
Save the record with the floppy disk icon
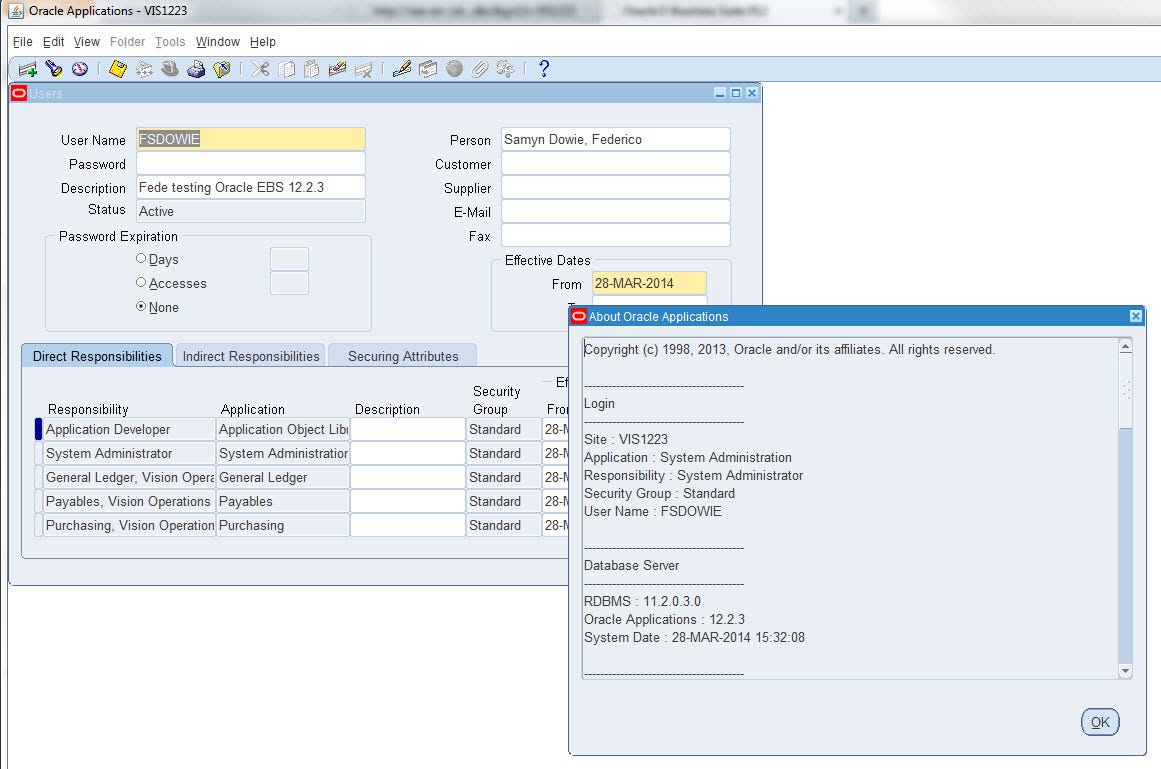pyautogui.click(x=115, y=69)
